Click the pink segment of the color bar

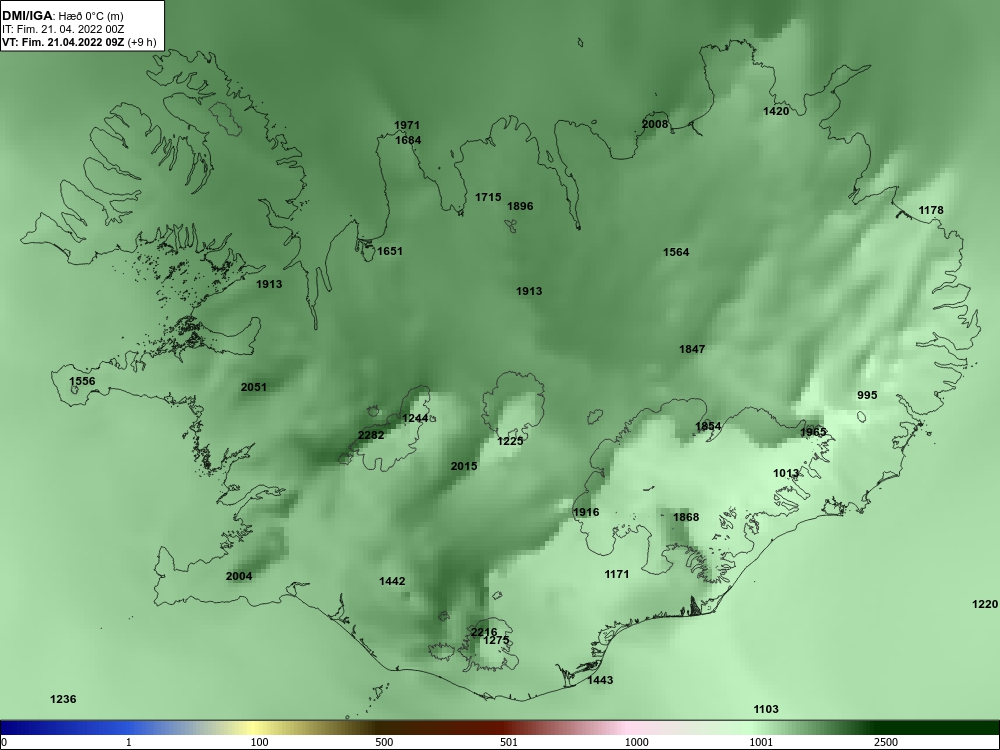(x=628, y=728)
